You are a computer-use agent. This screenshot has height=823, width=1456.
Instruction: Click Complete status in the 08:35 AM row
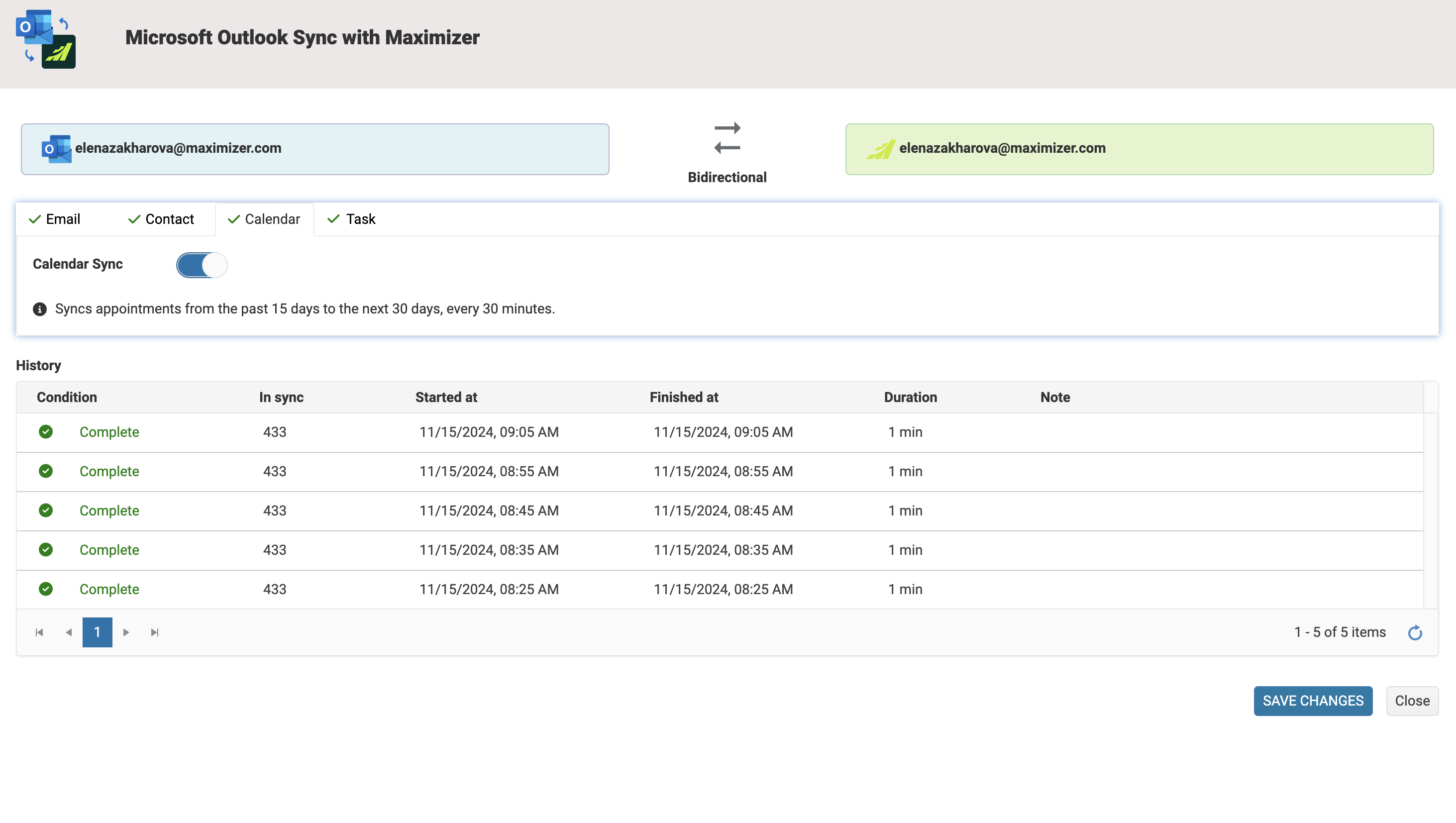point(109,550)
